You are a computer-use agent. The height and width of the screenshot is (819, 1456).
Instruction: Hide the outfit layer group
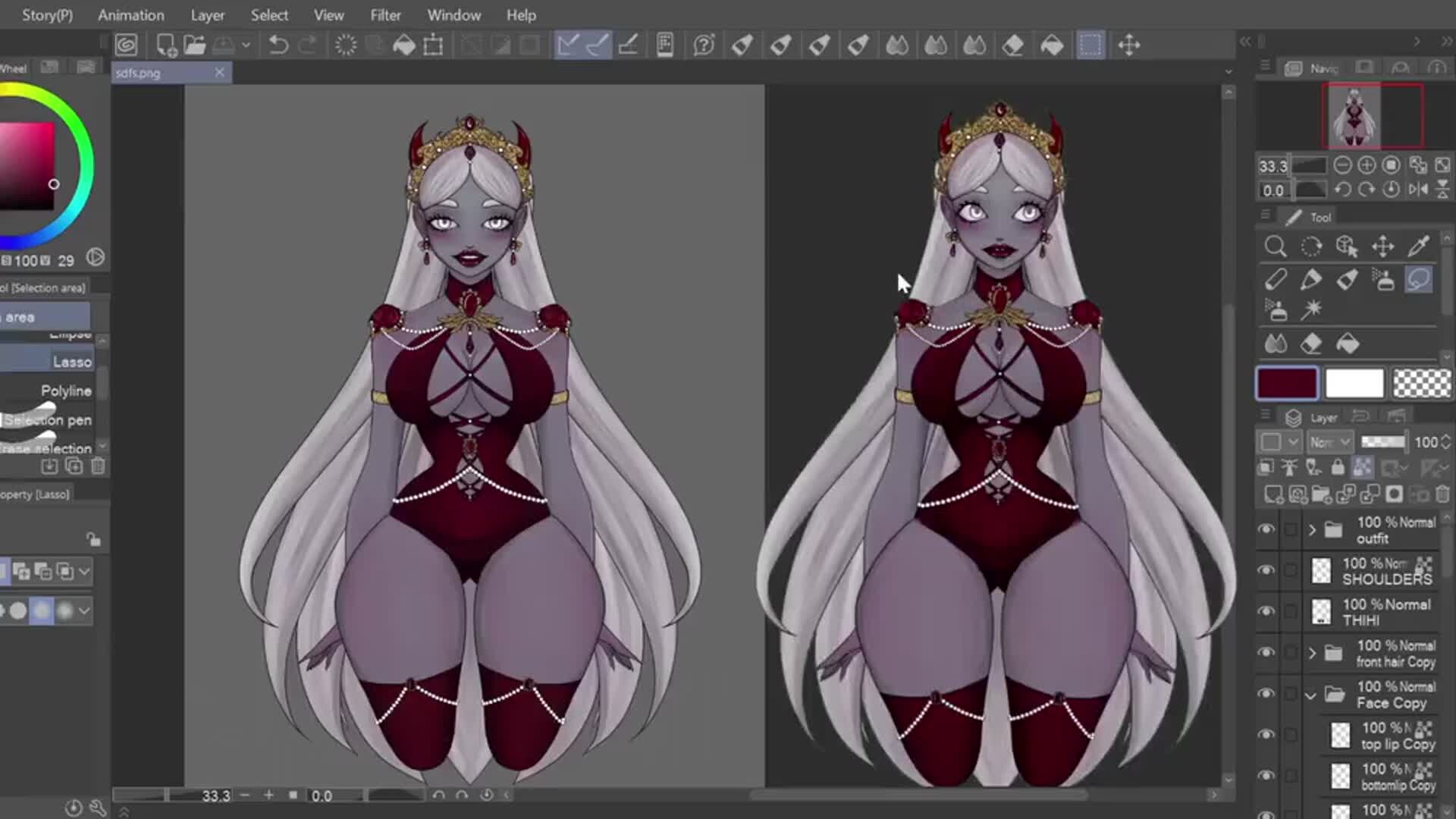tap(1266, 529)
